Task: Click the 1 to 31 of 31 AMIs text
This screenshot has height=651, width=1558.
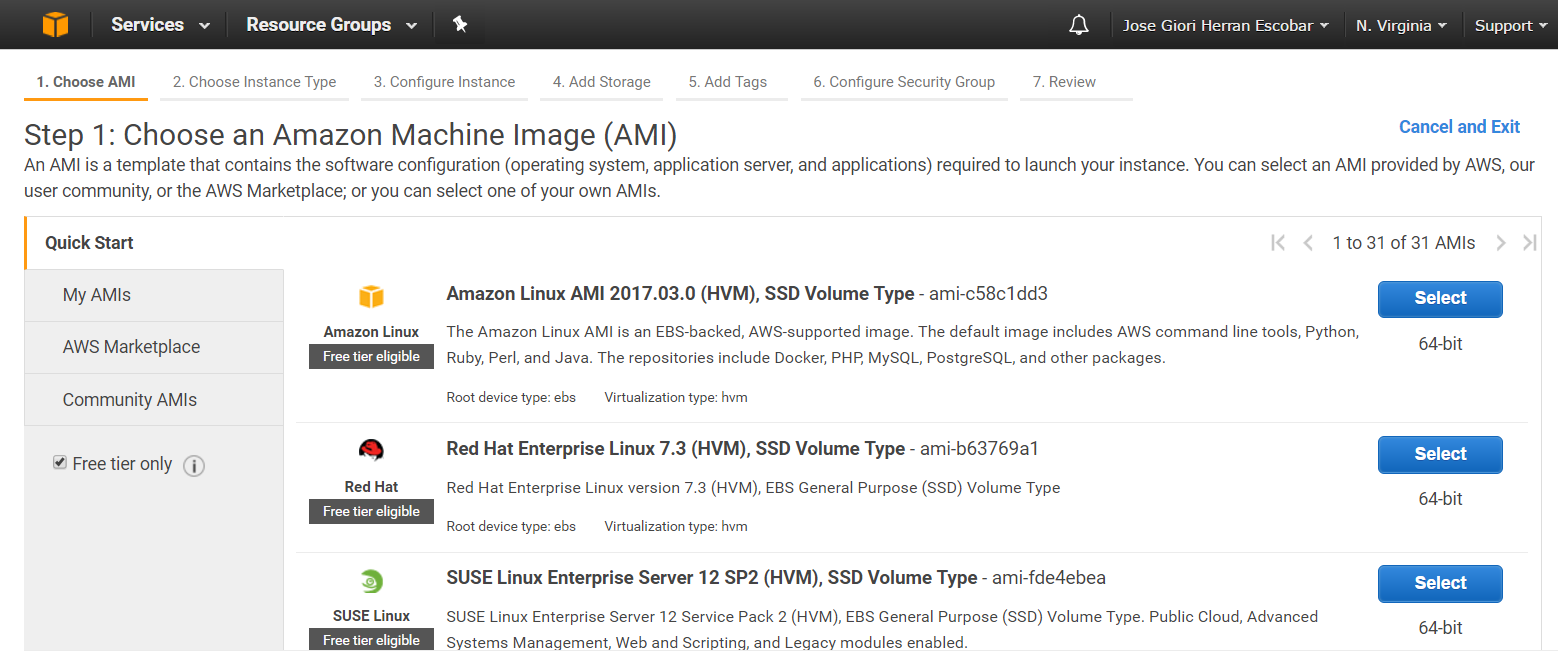Action: [1404, 243]
